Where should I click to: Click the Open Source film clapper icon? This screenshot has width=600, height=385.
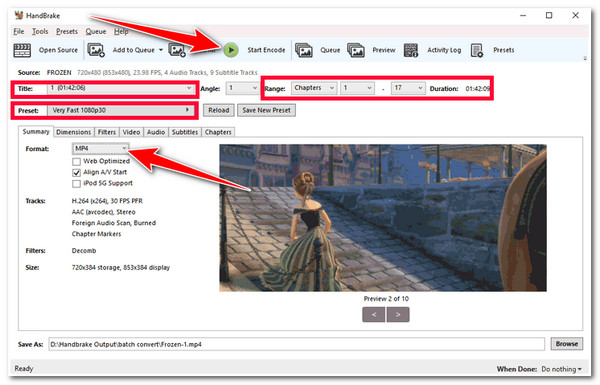pos(22,50)
